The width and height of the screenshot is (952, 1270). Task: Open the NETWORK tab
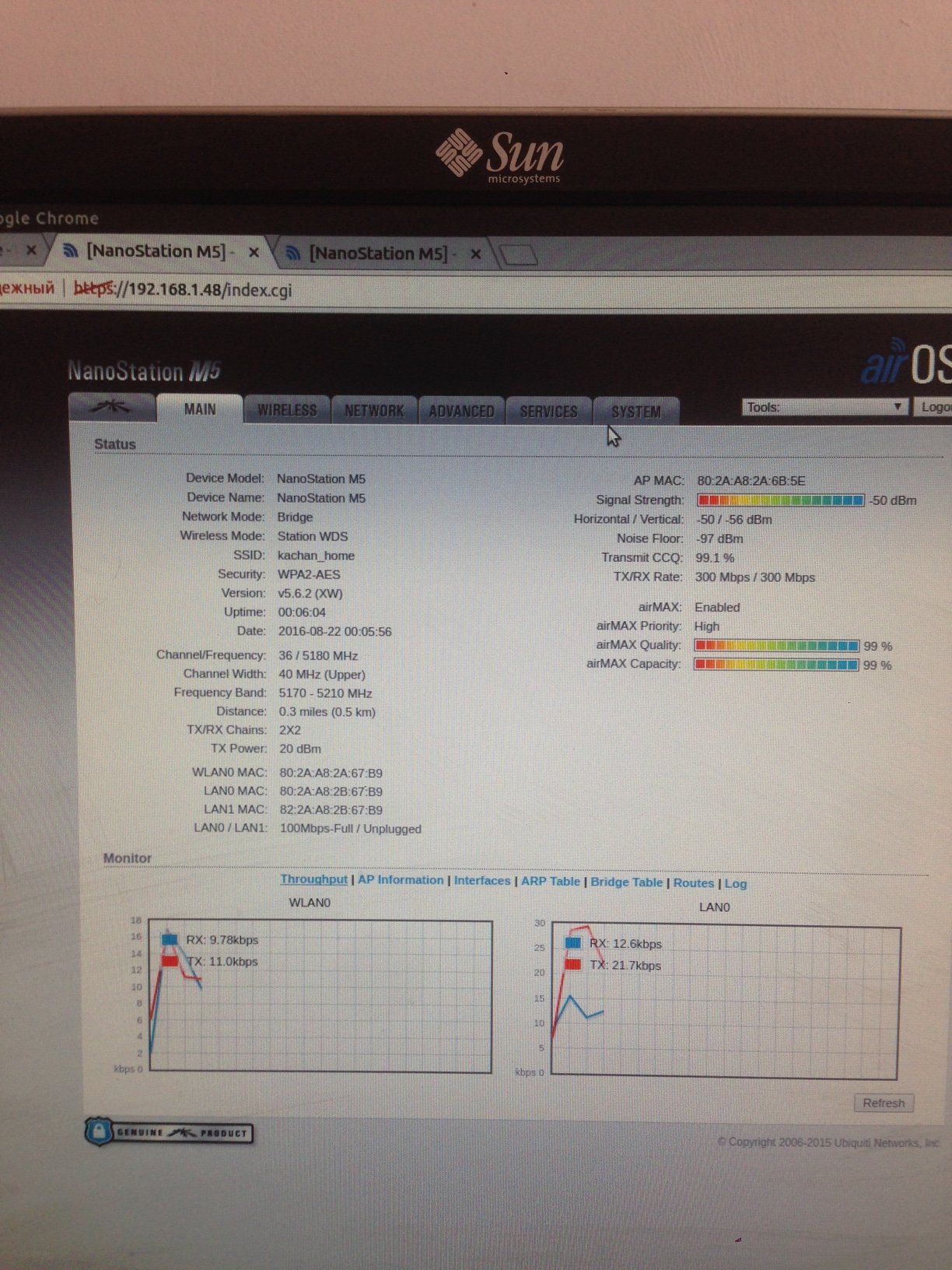374,411
